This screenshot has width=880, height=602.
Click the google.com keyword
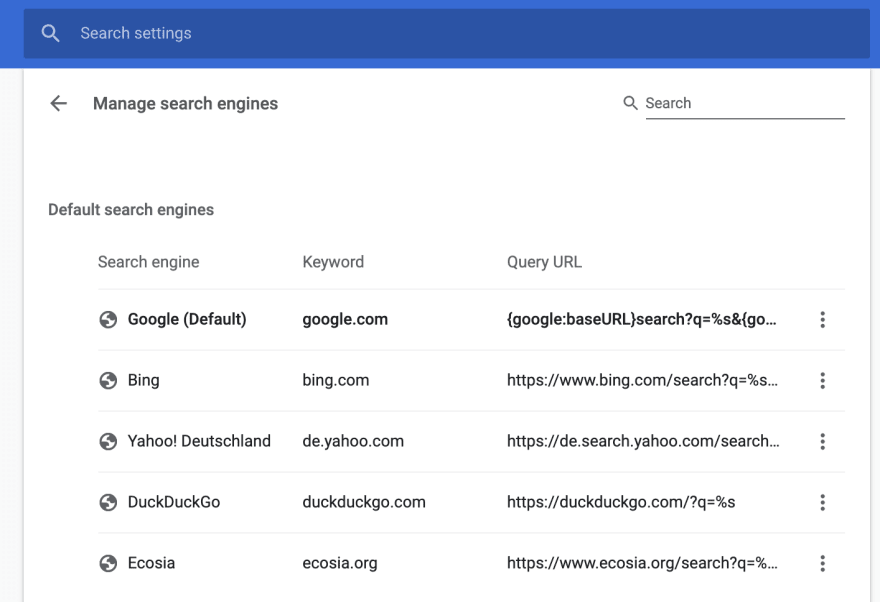345,320
